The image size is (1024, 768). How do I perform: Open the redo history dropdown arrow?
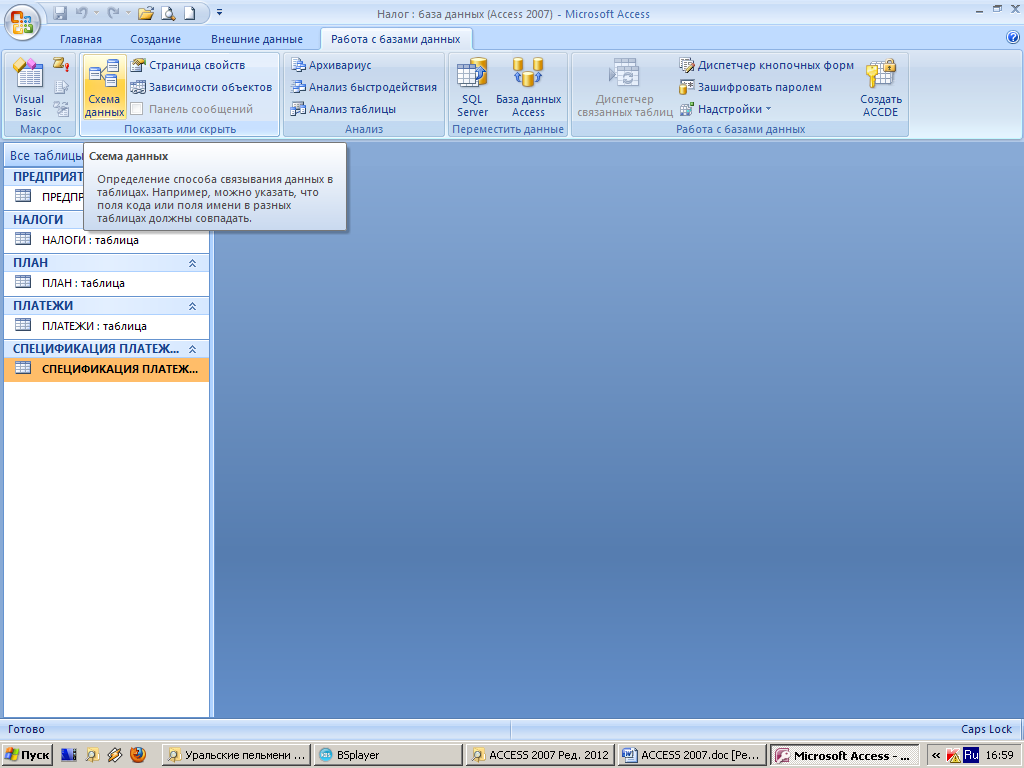point(128,12)
